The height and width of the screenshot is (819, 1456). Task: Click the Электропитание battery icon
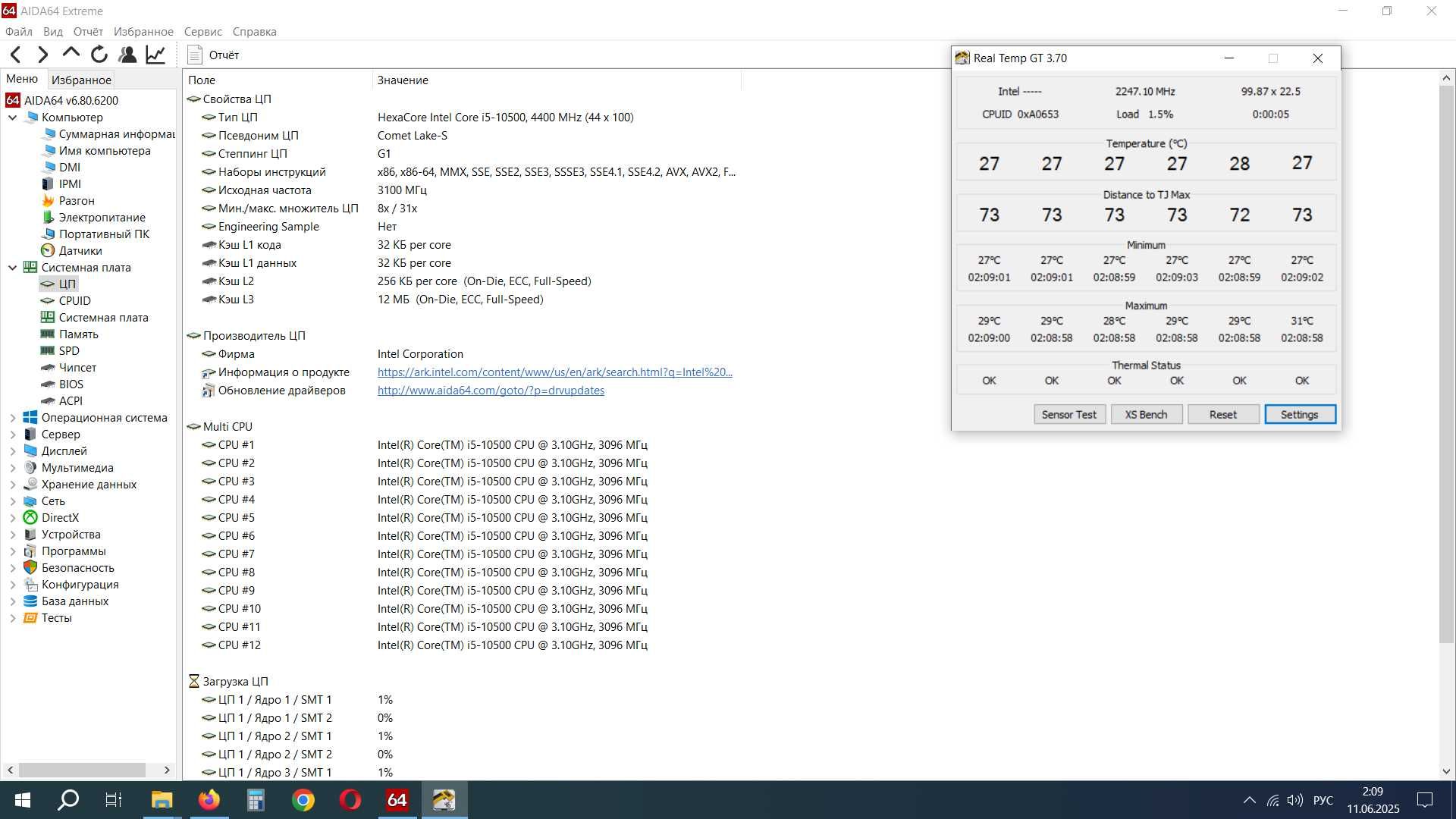(x=48, y=218)
